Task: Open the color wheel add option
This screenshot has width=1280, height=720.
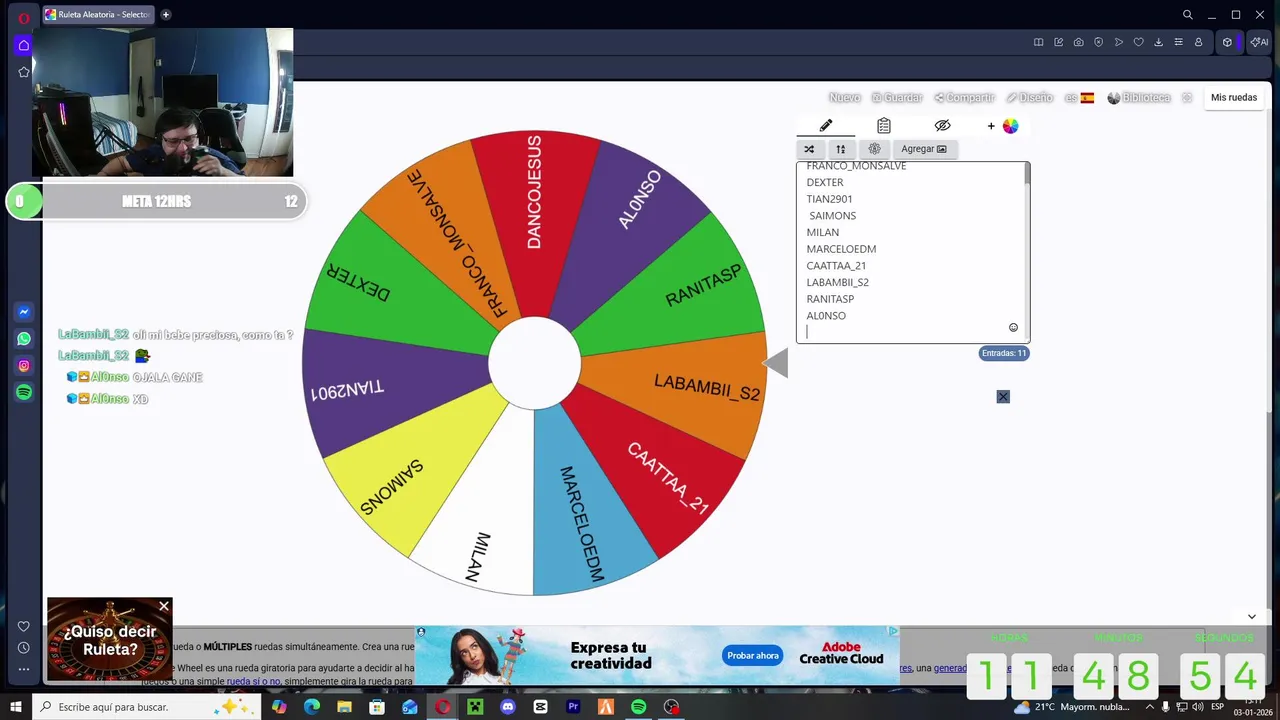Action: pyautogui.click(x=1004, y=126)
